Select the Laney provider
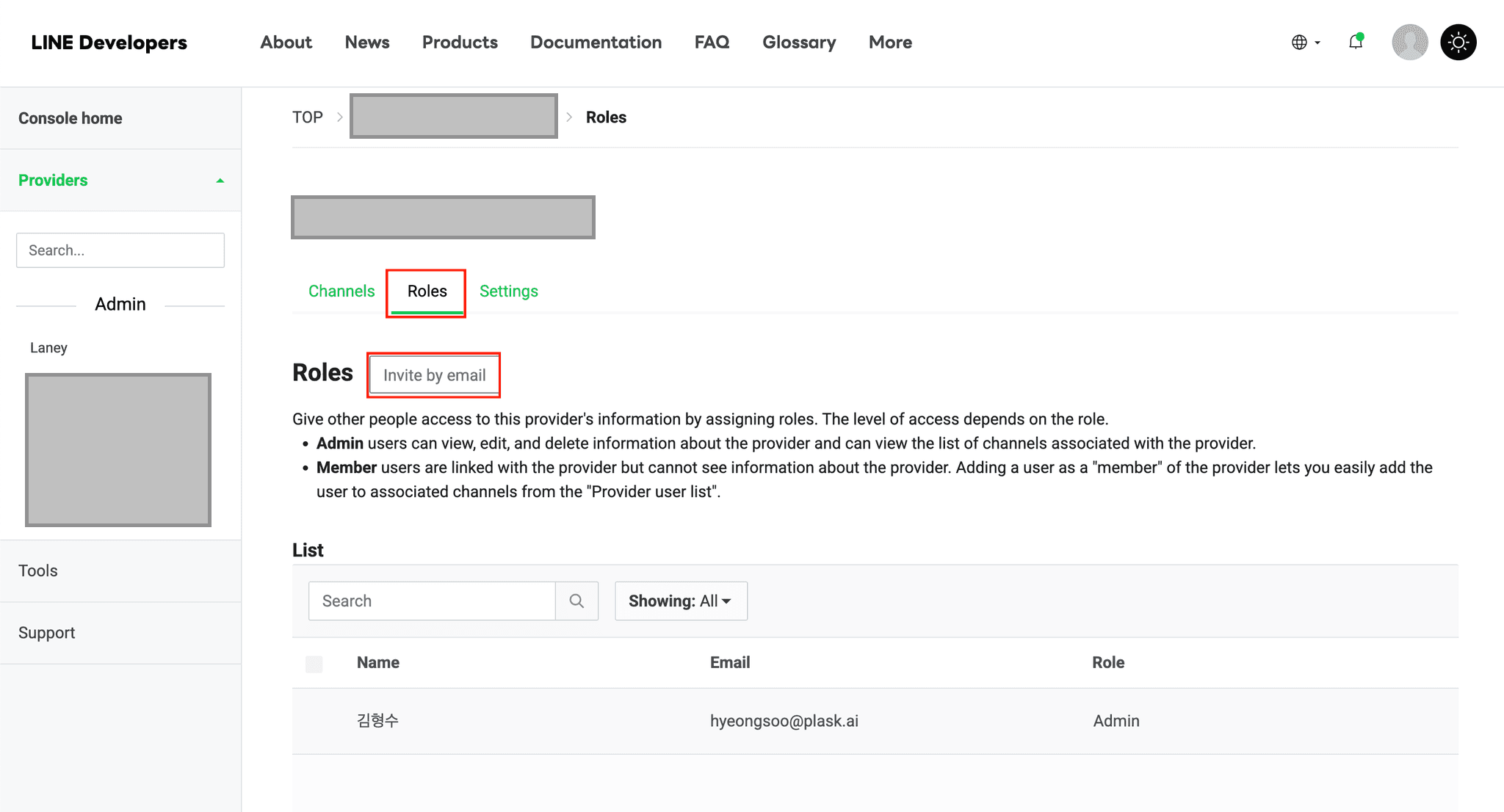 [48, 348]
